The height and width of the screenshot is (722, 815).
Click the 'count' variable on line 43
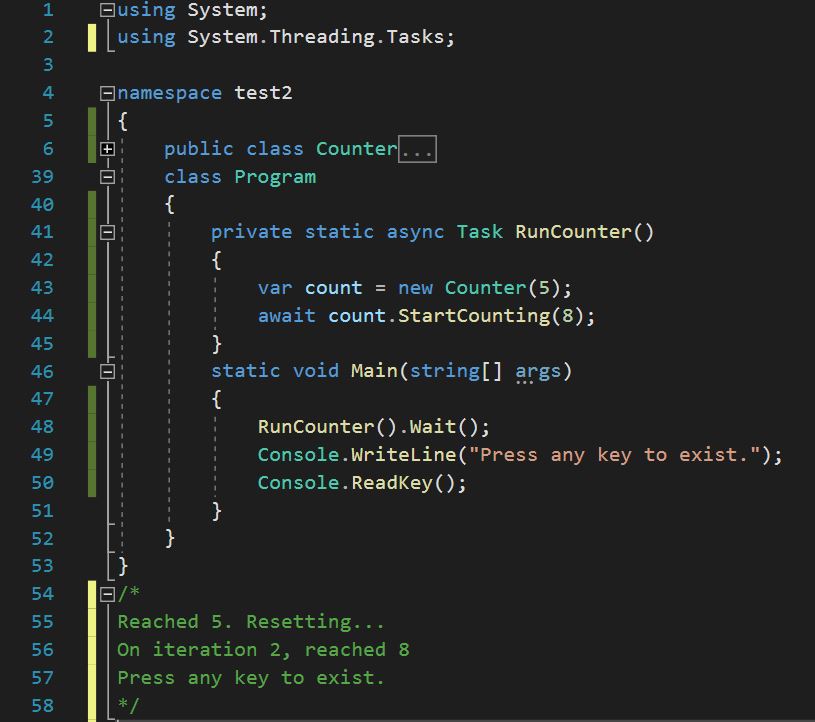(x=333, y=288)
